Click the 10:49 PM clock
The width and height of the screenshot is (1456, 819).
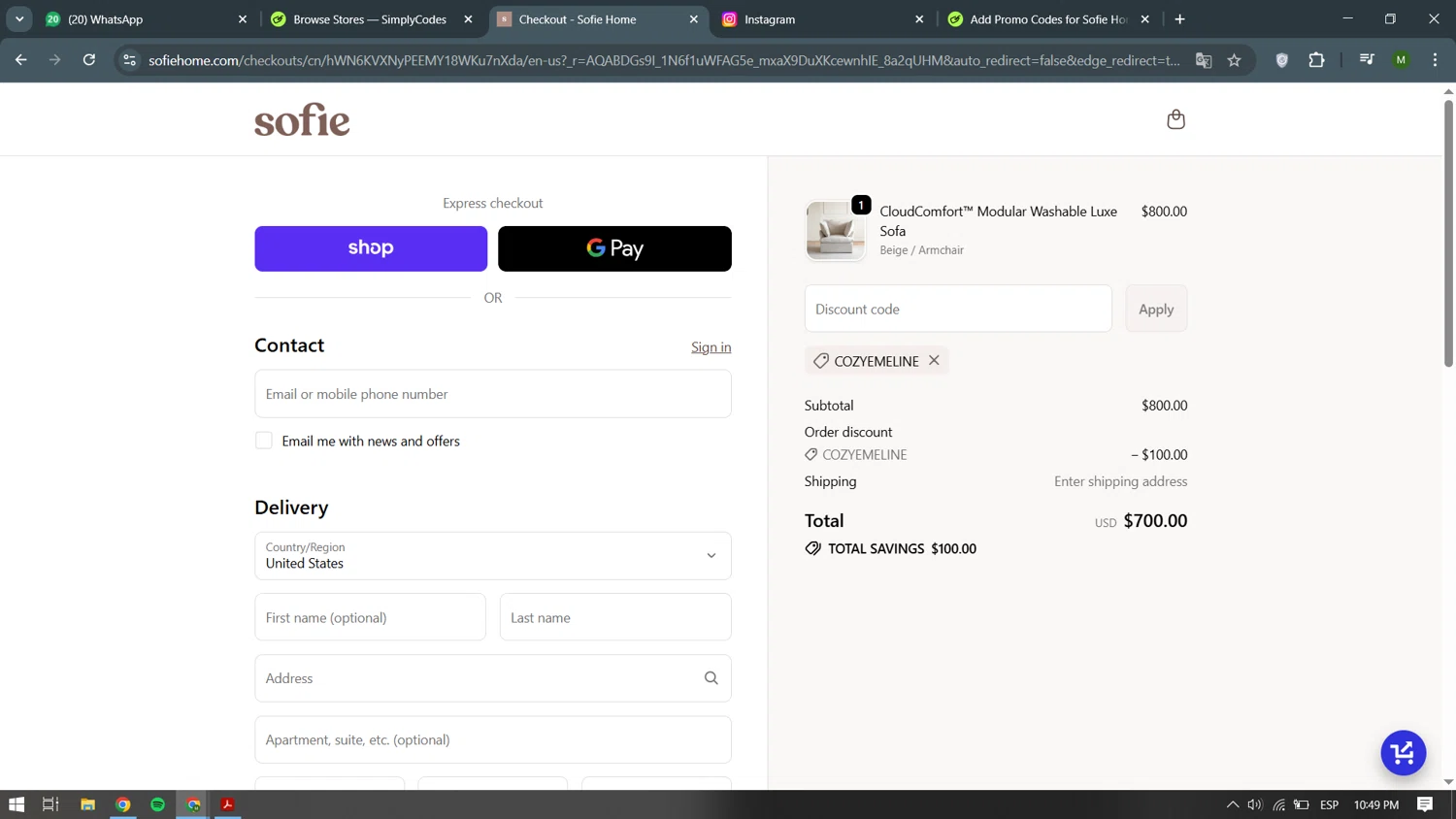pos(1376,804)
